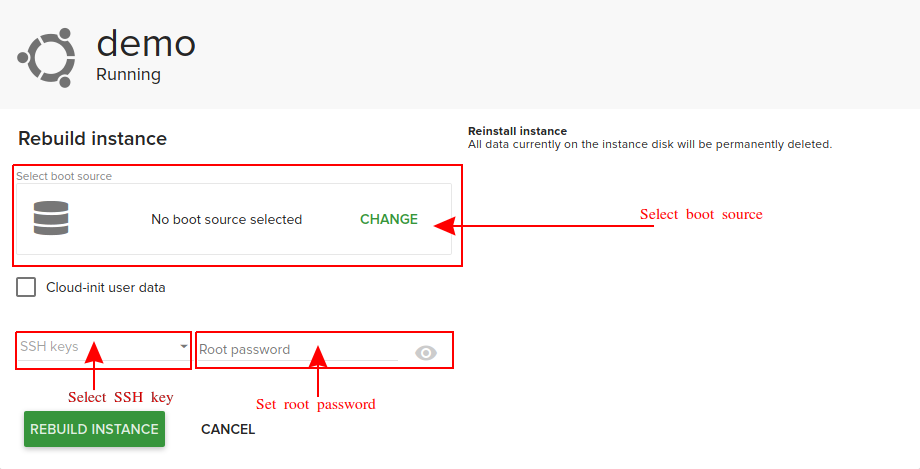Click the "No boot source selected" text
Screen dimensions: 920x469
point(226,219)
